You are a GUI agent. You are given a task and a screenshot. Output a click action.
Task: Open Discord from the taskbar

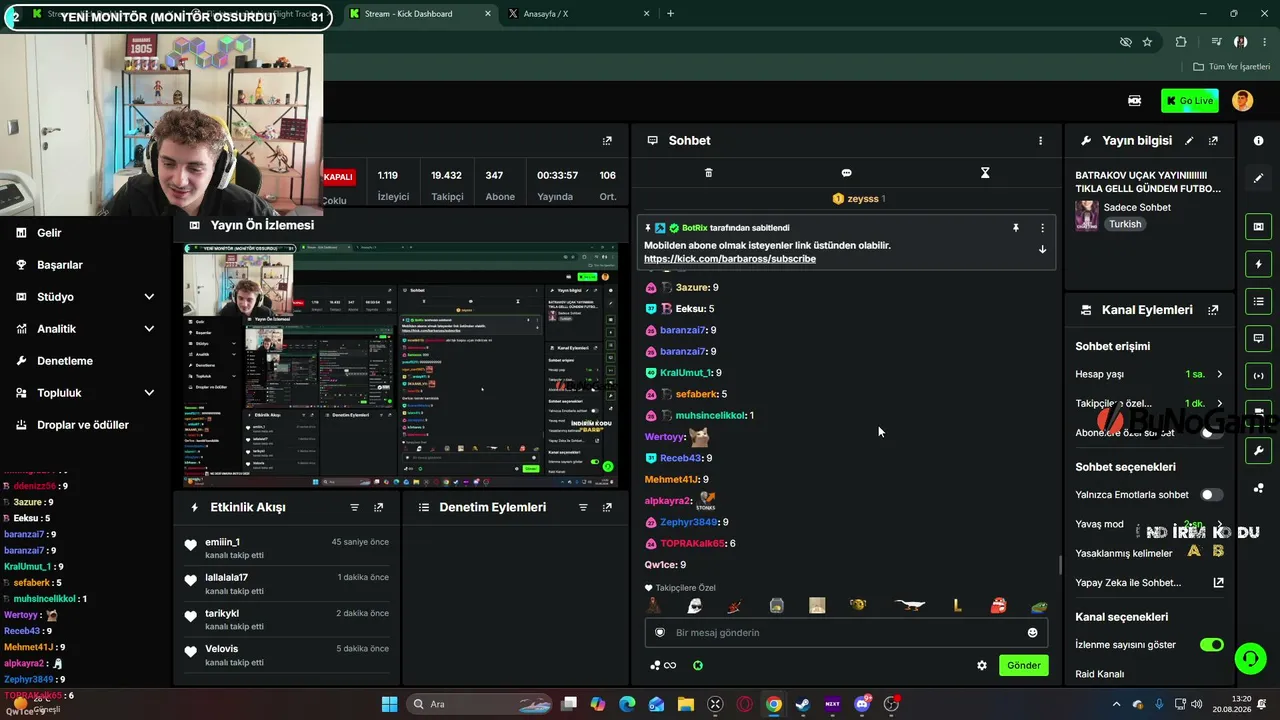coord(862,704)
